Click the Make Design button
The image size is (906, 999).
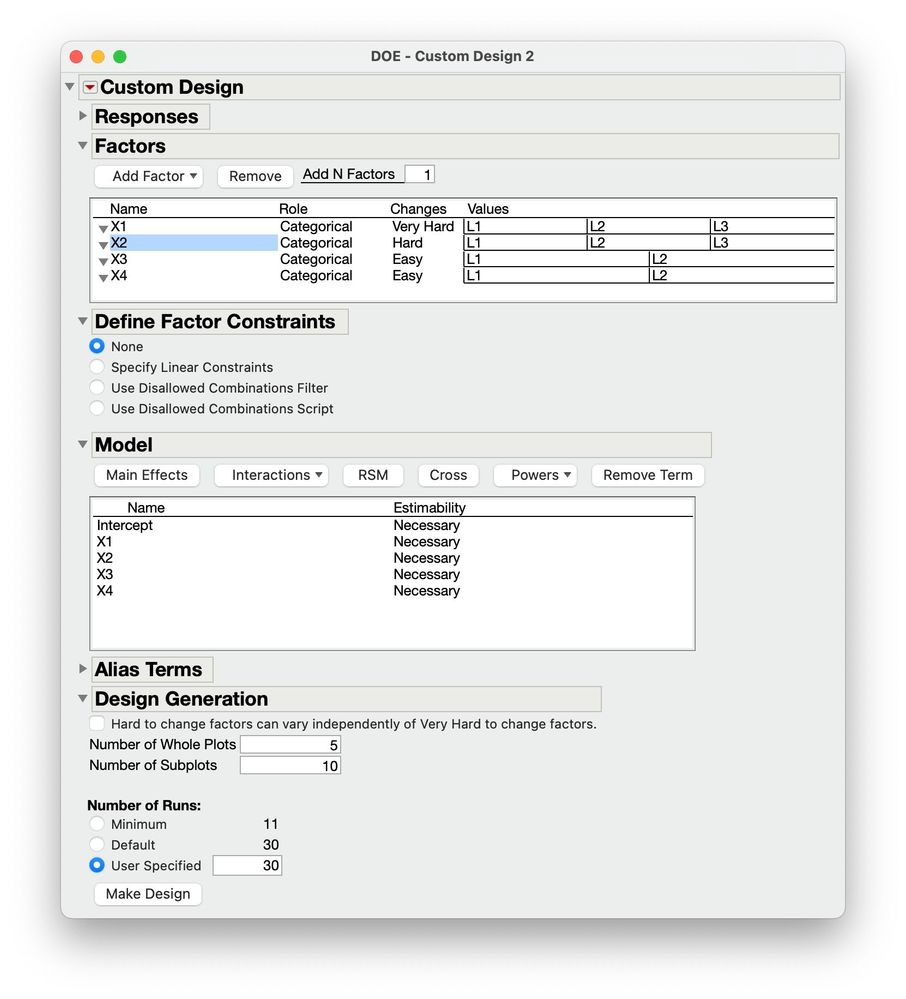tap(147, 894)
